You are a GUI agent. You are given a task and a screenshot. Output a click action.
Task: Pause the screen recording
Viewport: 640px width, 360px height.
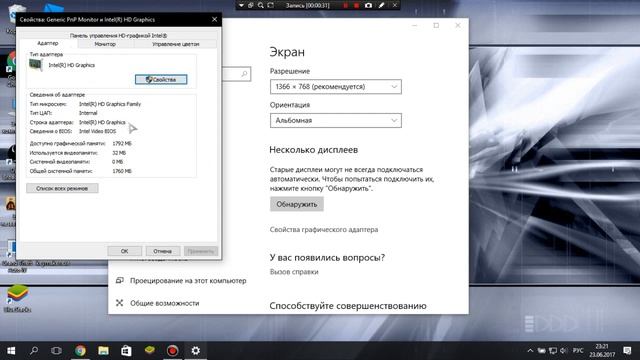pyautogui.click(x=345, y=5)
